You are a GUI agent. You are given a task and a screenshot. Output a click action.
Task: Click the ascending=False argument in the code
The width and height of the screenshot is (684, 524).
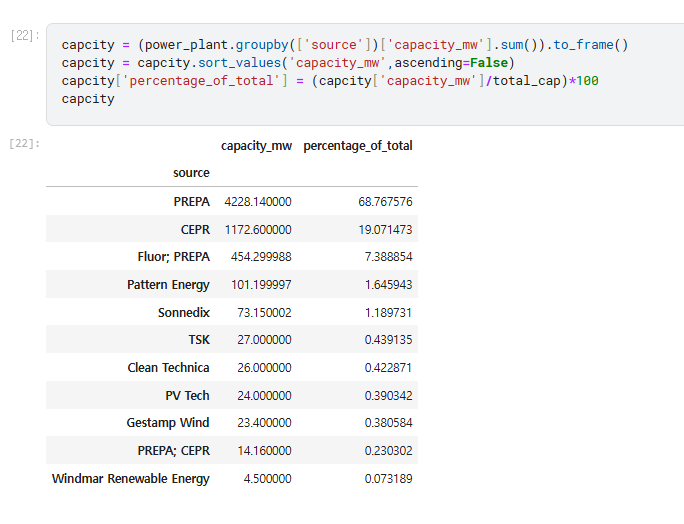(x=451, y=63)
